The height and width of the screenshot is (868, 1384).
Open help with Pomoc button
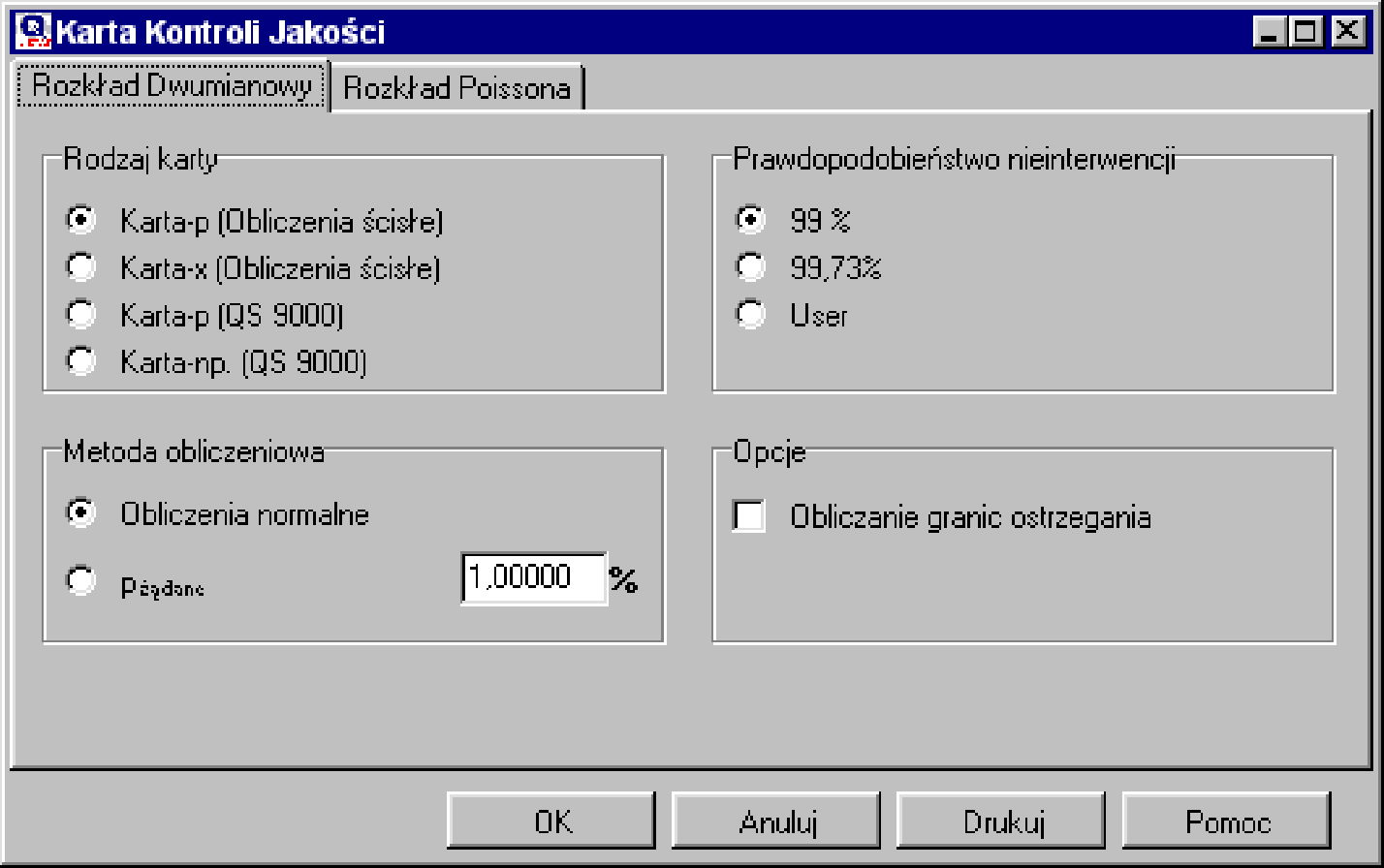pos(1227,822)
